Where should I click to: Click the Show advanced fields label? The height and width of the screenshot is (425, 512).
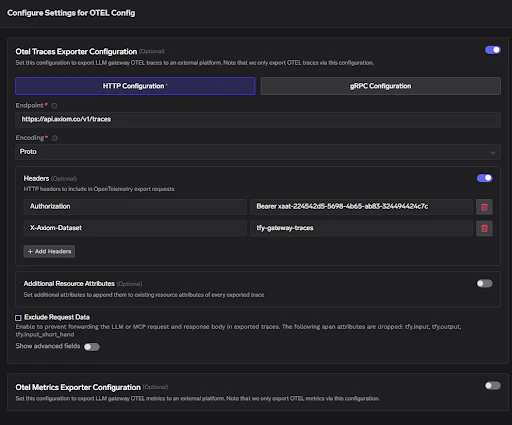[x=48, y=346]
